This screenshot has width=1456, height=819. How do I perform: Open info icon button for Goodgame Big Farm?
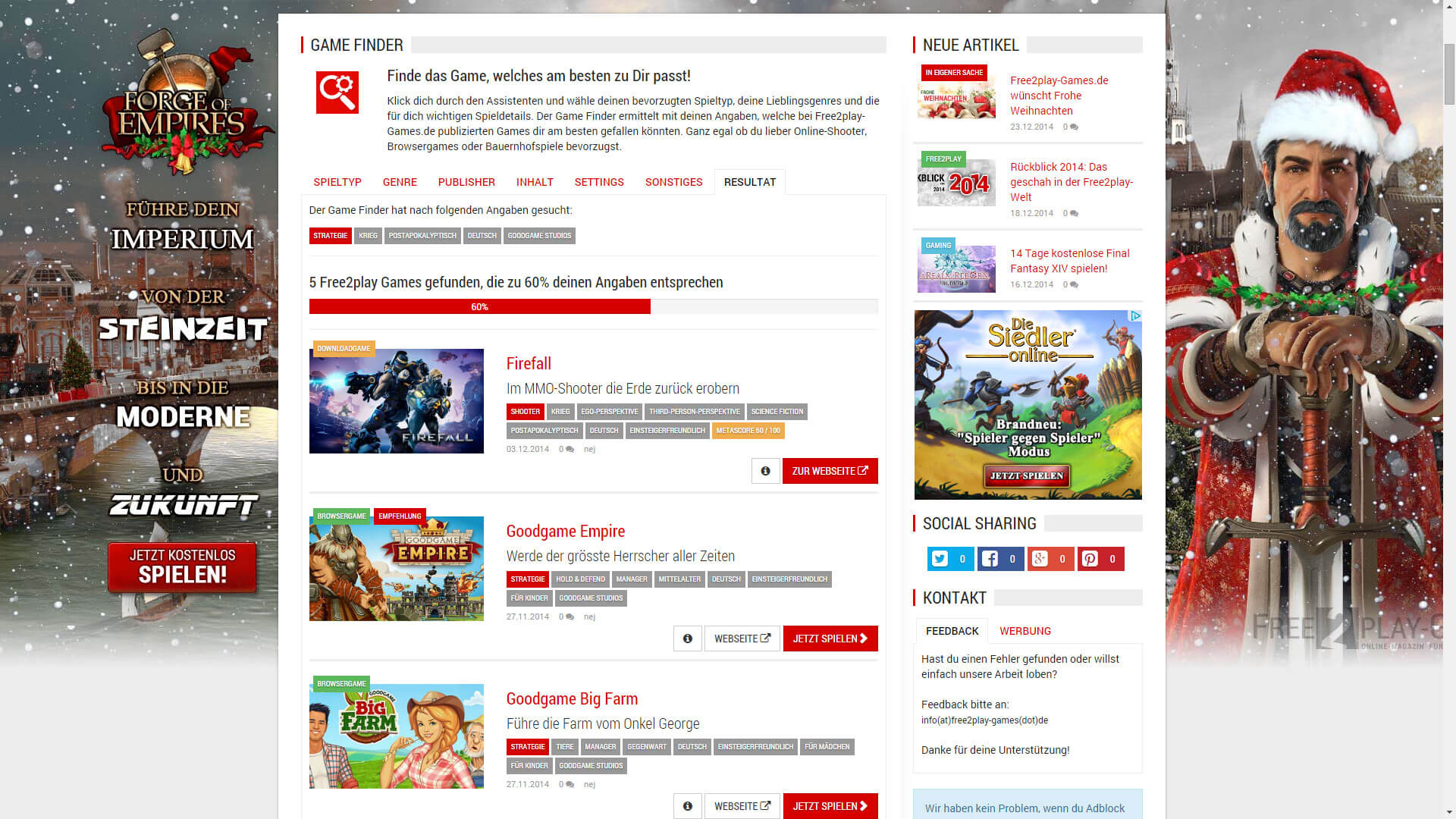687,806
